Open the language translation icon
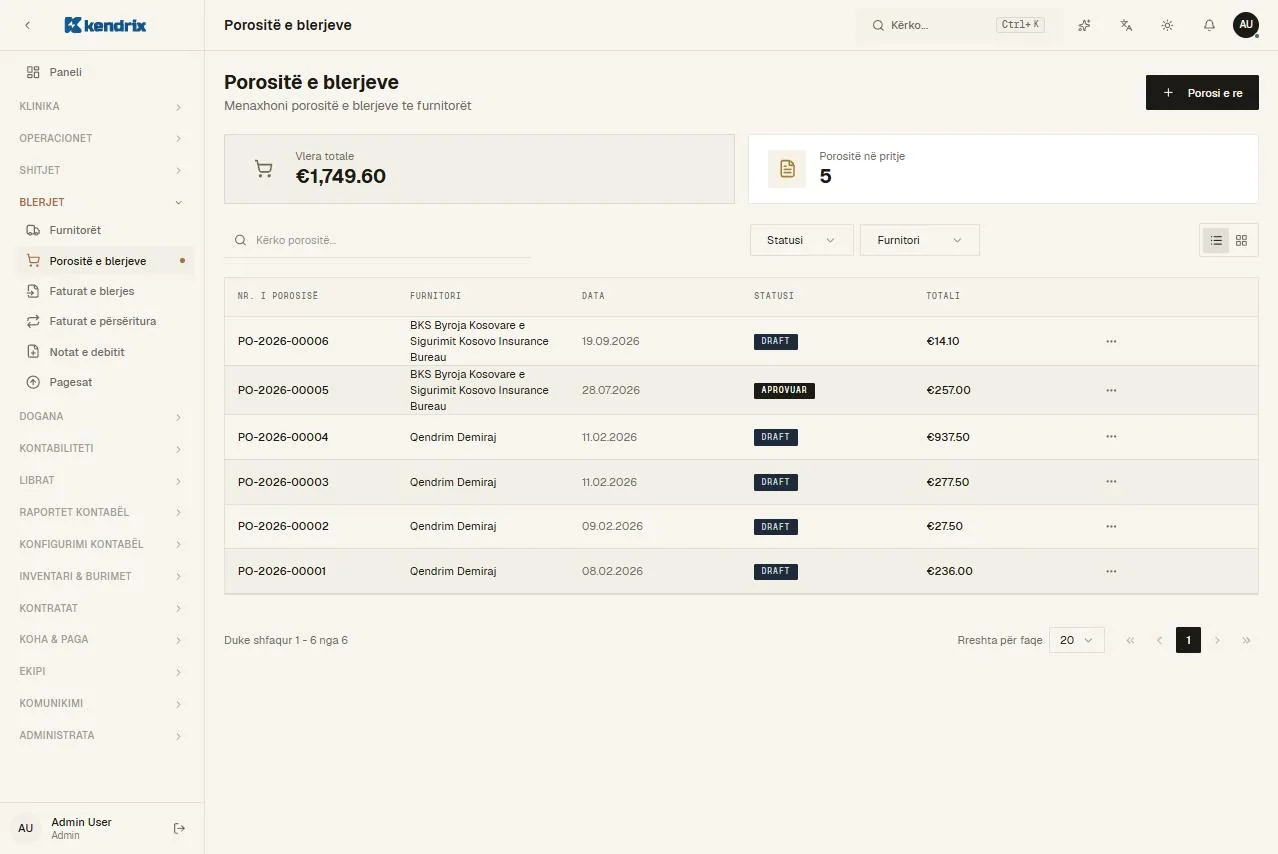Image resolution: width=1278 pixels, height=854 pixels. 1126,25
